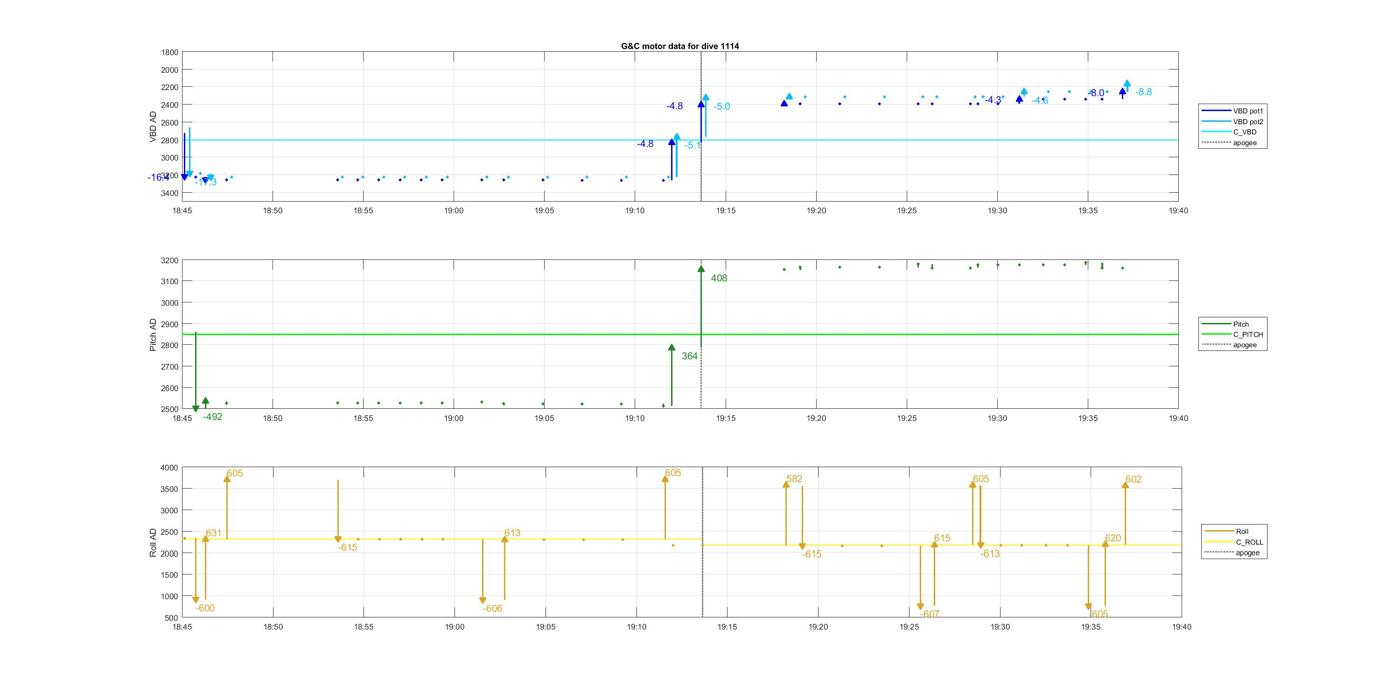The image size is (1400, 693).
Task: Click the 'Roll AD' y-axis label
Action: [153, 542]
